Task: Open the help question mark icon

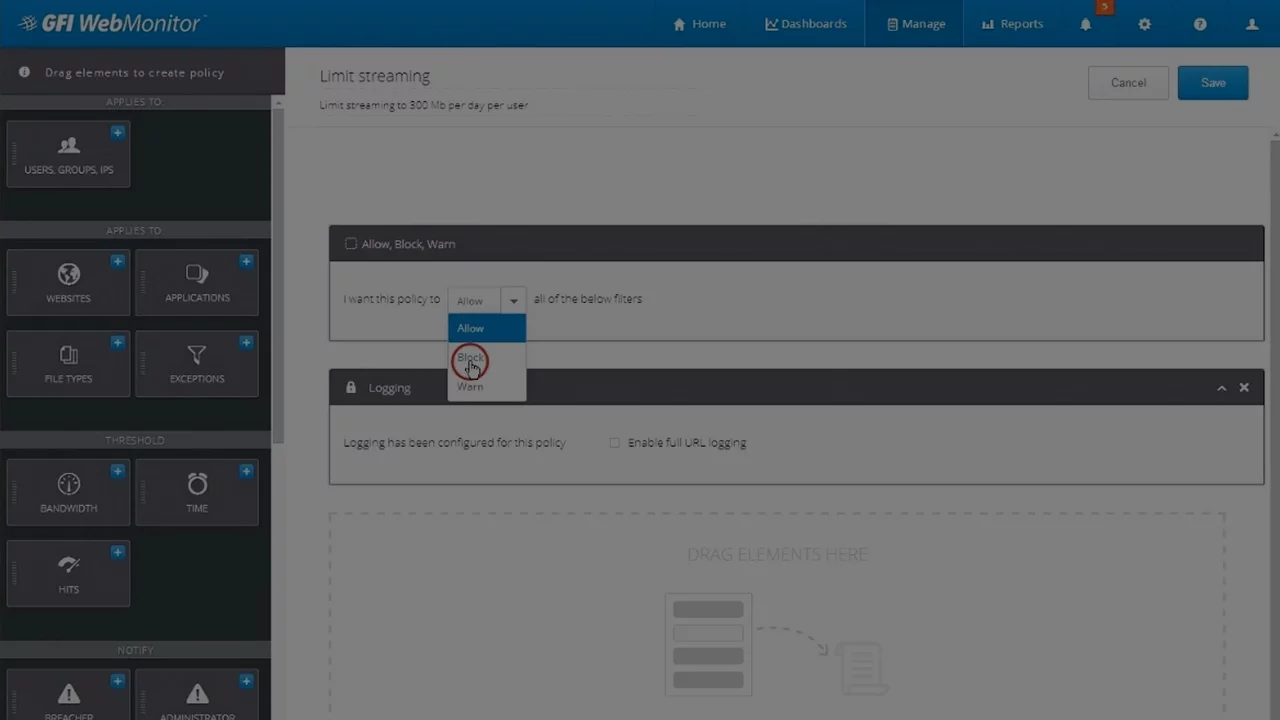Action: pyautogui.click(x=1199, y=24)
